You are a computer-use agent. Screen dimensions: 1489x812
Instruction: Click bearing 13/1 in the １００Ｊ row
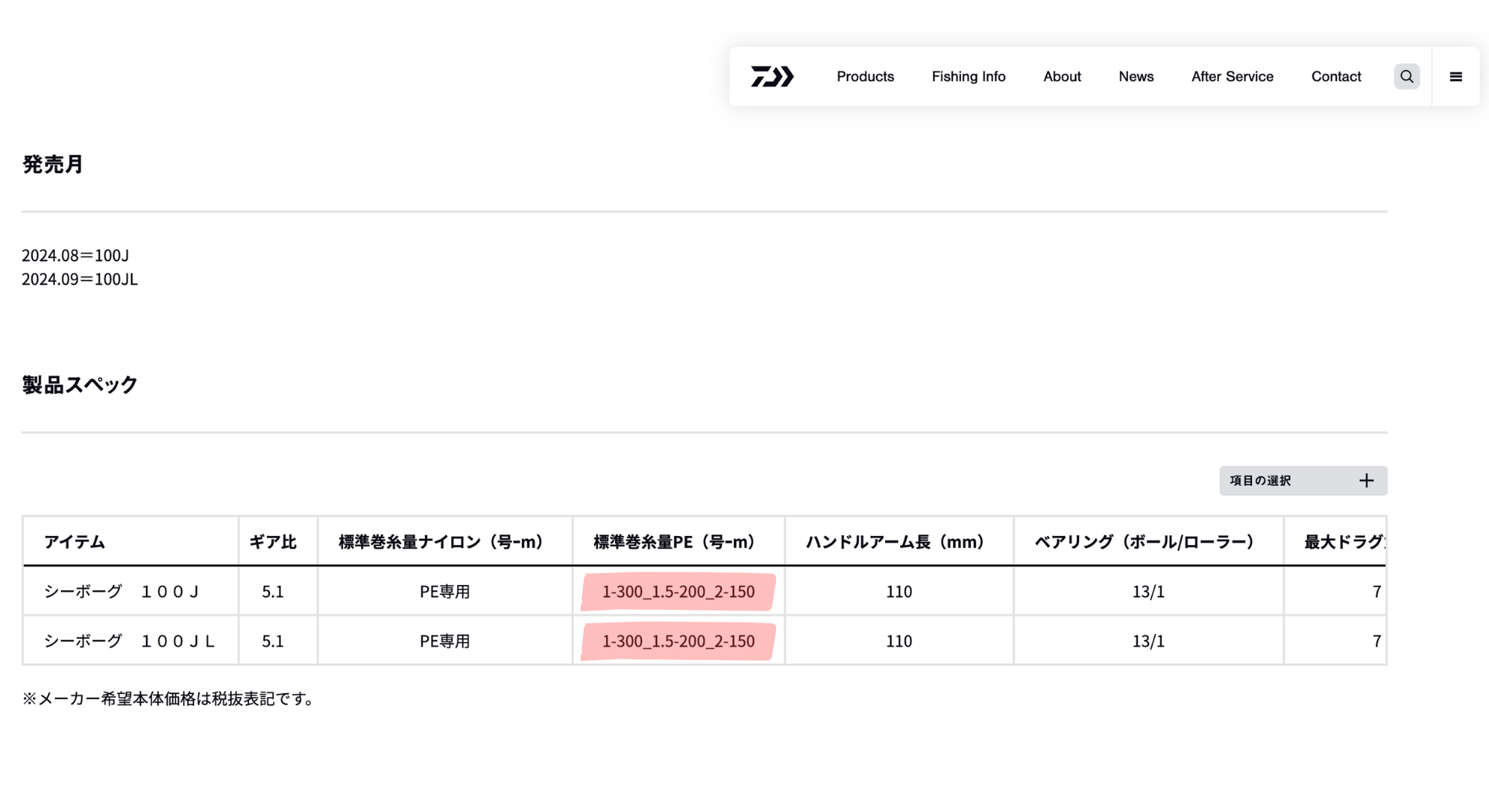pyautogui.click(x=1148, y=592)
